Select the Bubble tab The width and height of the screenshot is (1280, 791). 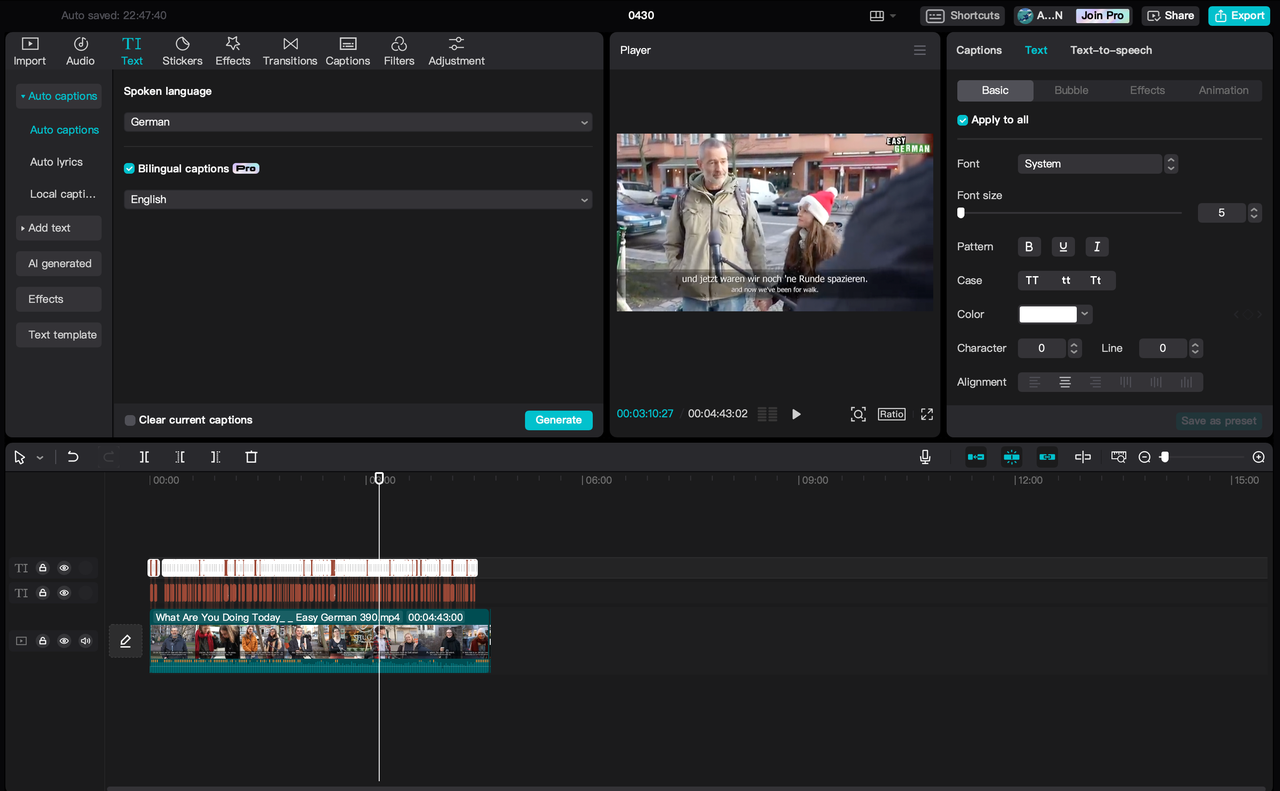point(1071,90)
